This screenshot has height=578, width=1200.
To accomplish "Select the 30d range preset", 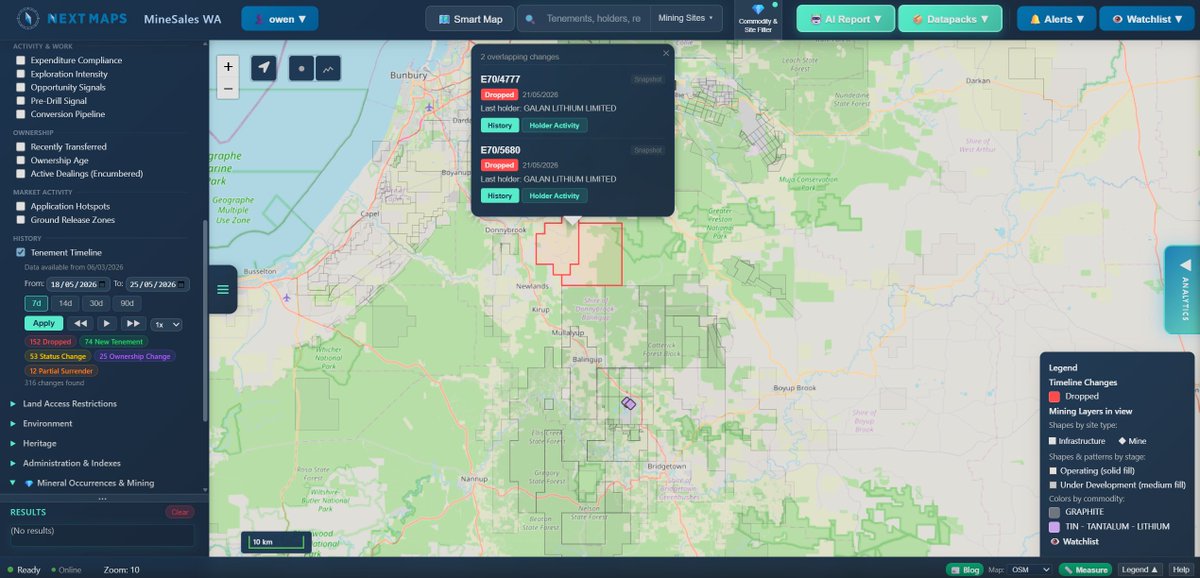I will [96, 303].
